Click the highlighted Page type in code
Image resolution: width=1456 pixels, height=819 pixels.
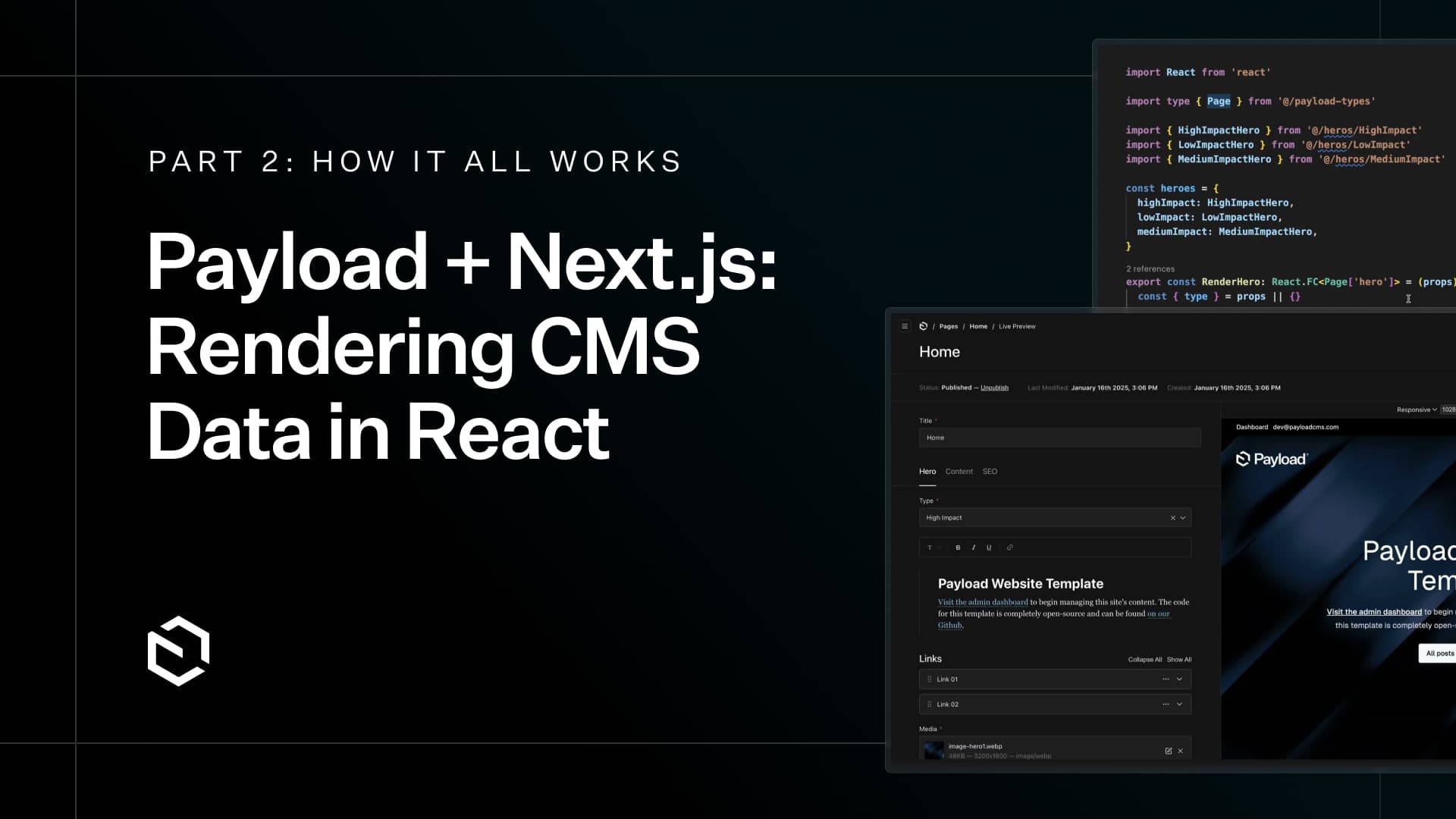click(1219, 101)
